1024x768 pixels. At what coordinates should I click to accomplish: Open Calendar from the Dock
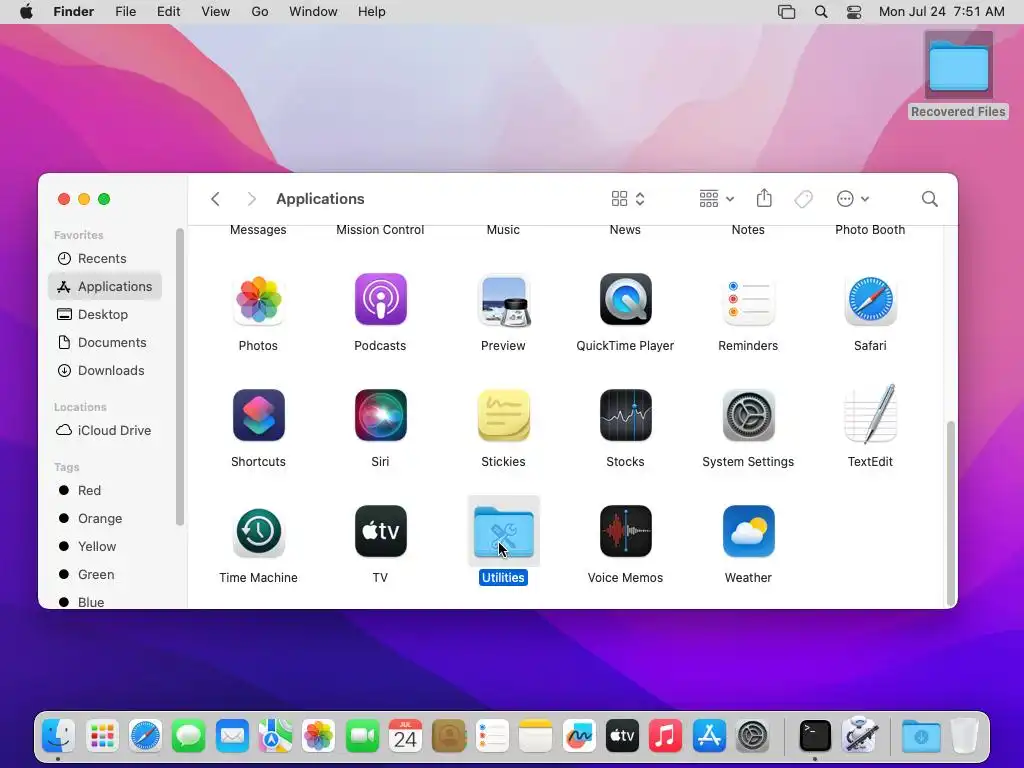click(x=405, y=736)
